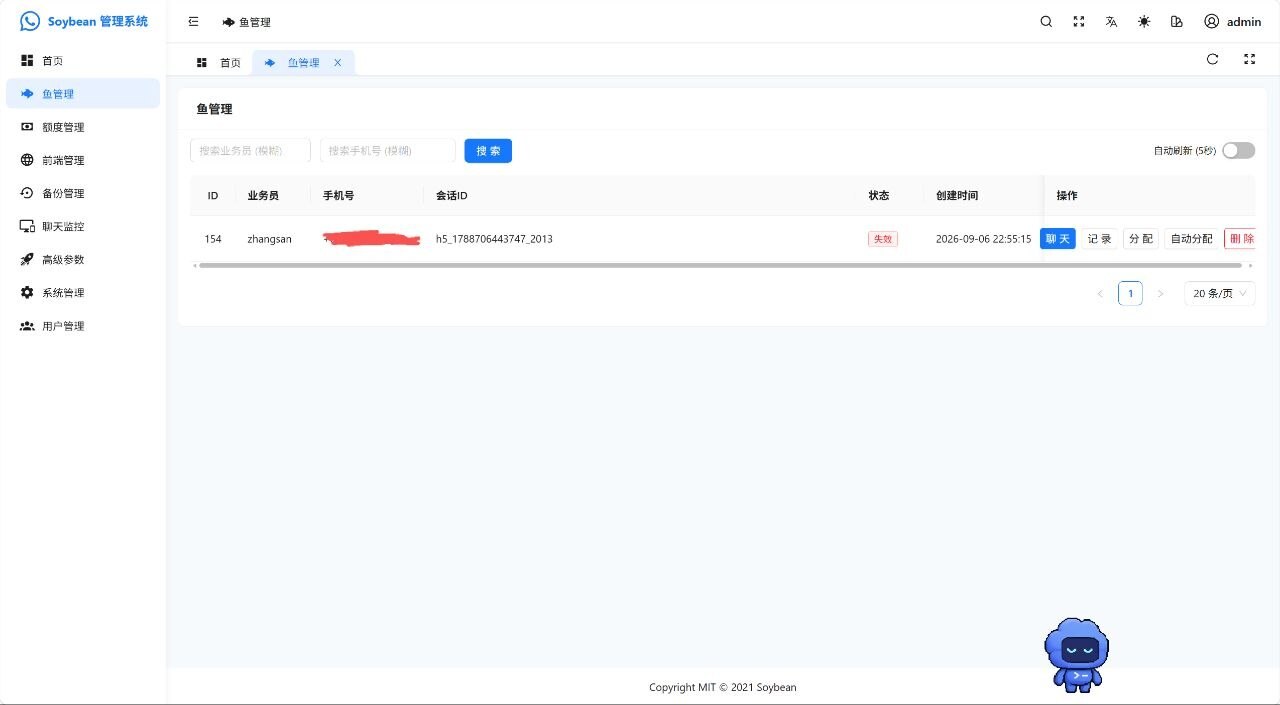Image resolution: width=1280 pixels, height=705 pixels.
Task: Click the 业务员 column header
Action: [x=263, y=195]
